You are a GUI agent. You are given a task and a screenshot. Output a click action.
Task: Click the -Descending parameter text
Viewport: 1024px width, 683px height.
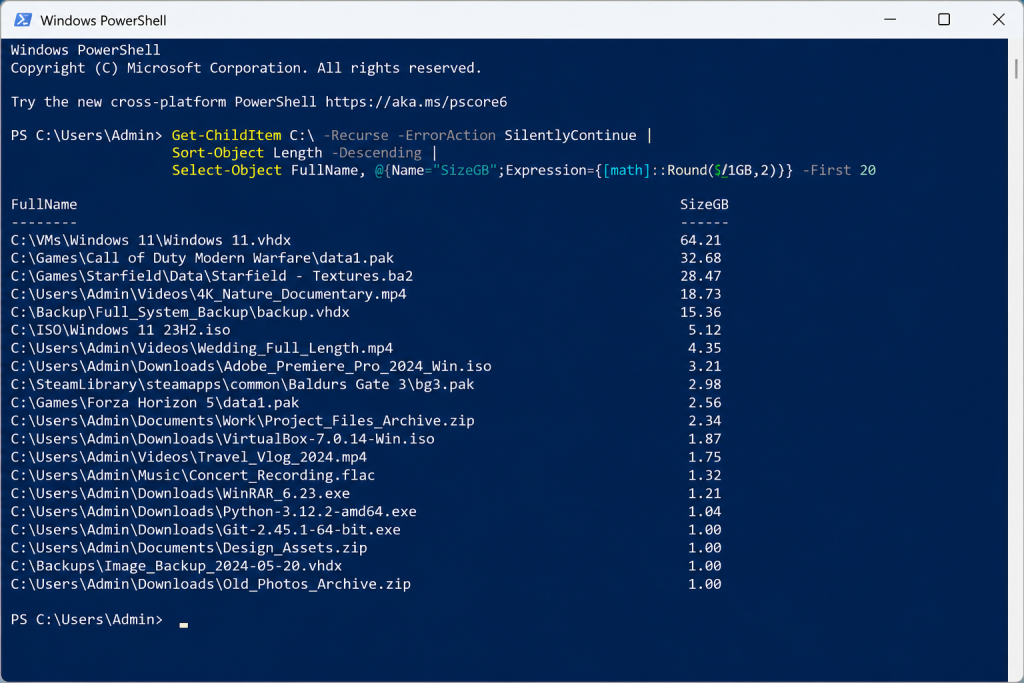click(x=377, y=153)
